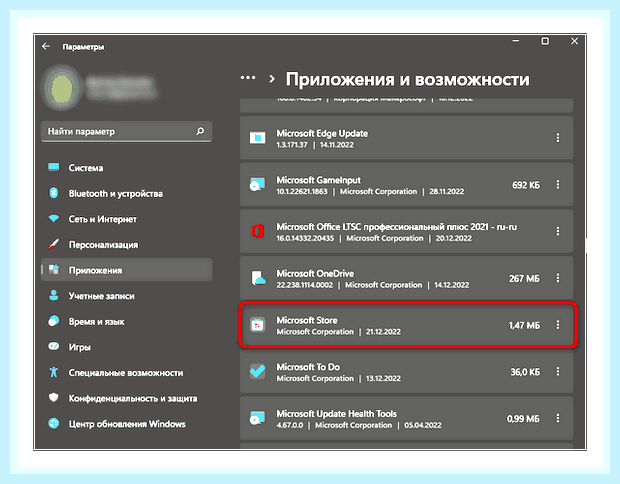Click the Microsoft Edge Update app icon

[257, 138]
